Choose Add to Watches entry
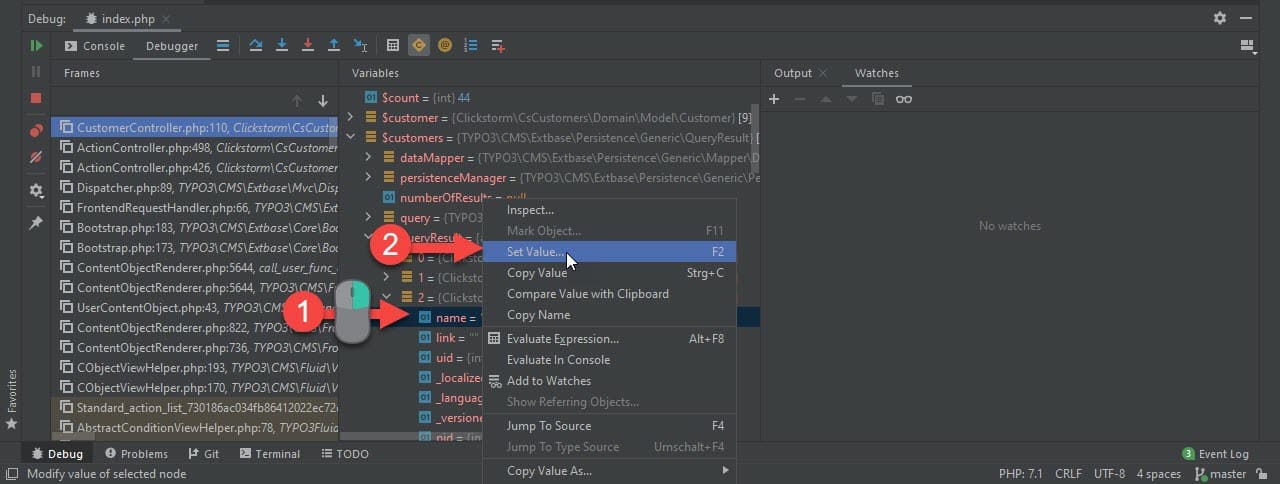The height and width of the screenshot is (484, 1280). pos(609,381)
